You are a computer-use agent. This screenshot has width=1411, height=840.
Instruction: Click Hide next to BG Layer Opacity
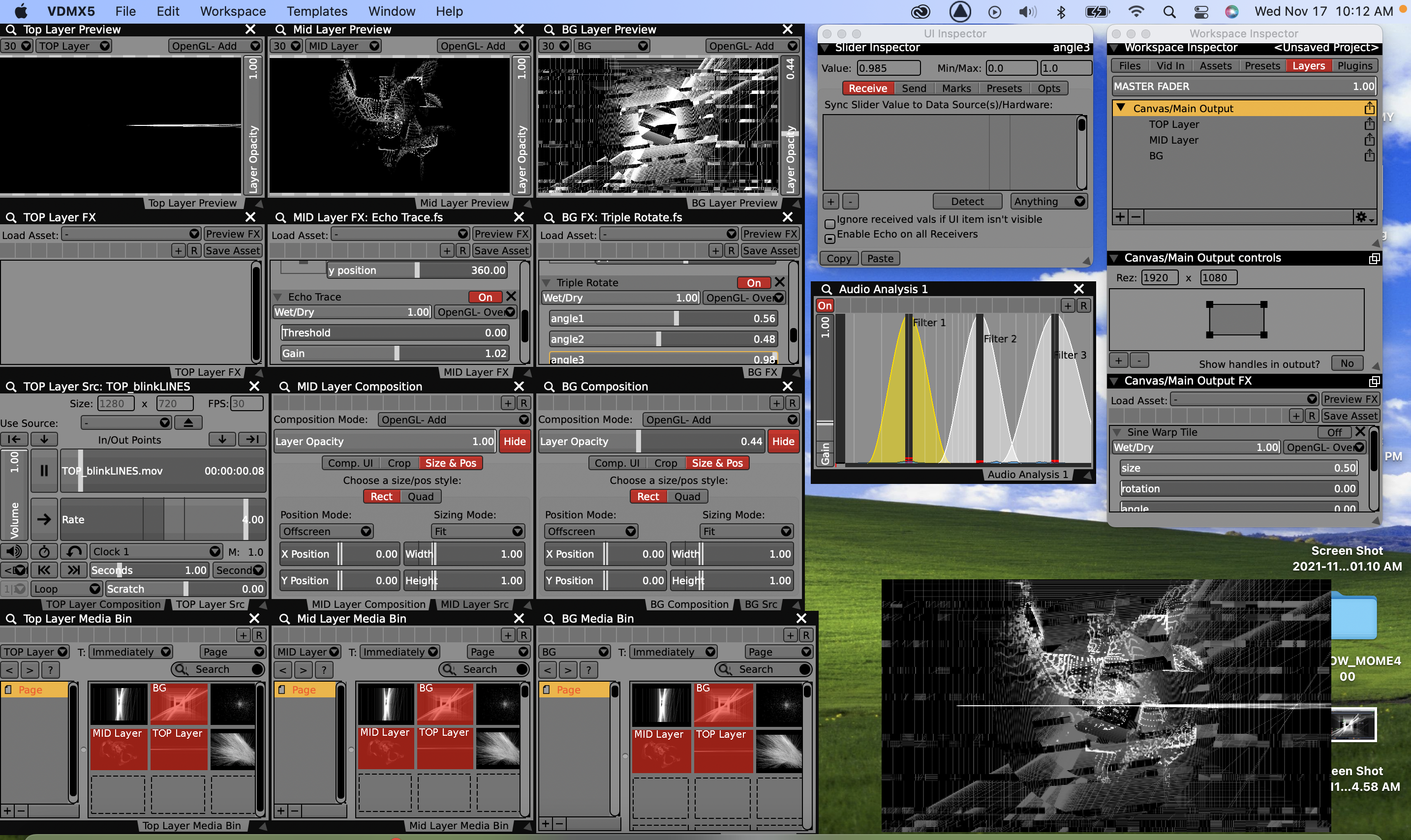[x=783, y=442]
